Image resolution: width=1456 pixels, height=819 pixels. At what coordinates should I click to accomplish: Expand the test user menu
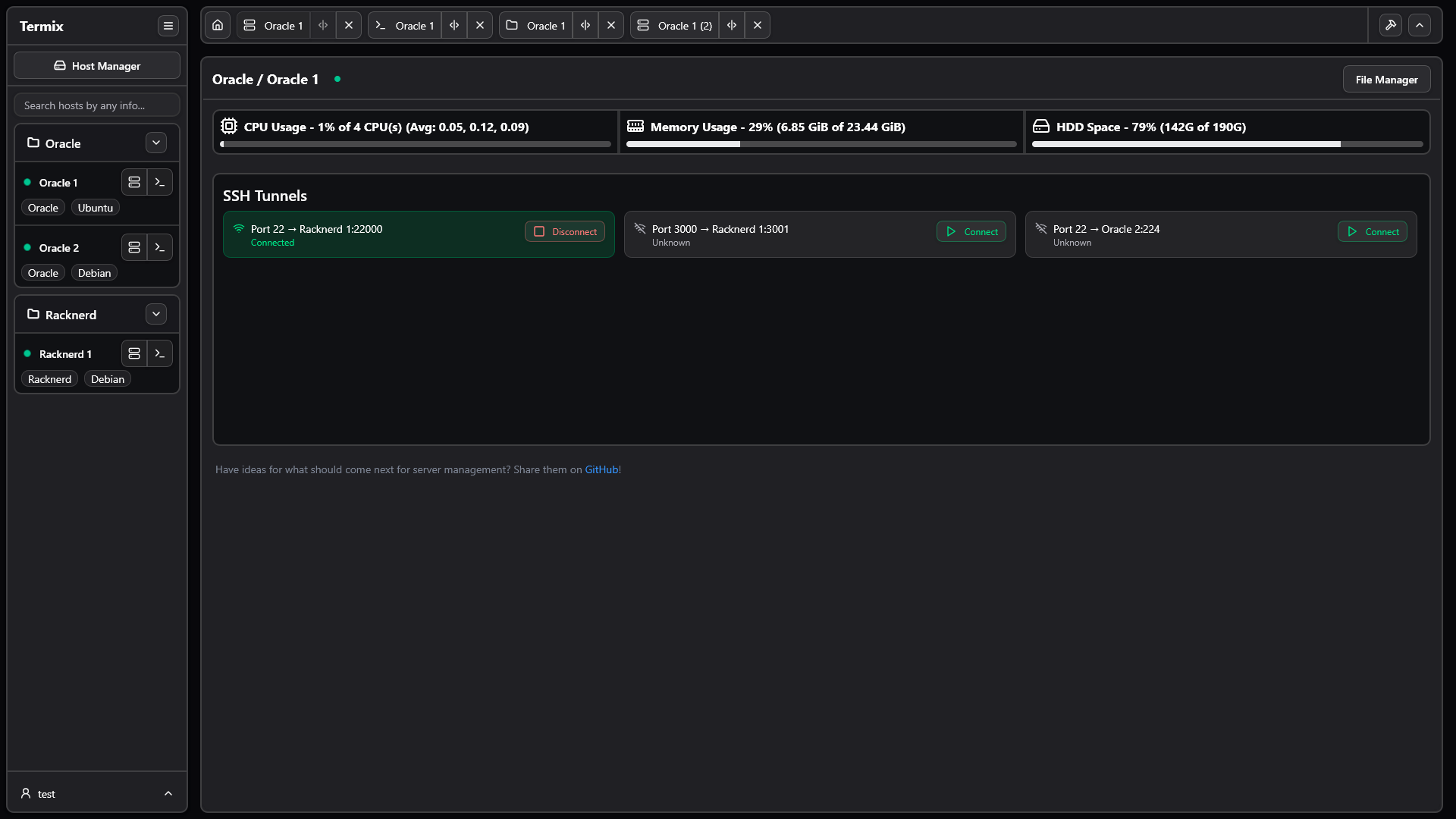(97, 793)
